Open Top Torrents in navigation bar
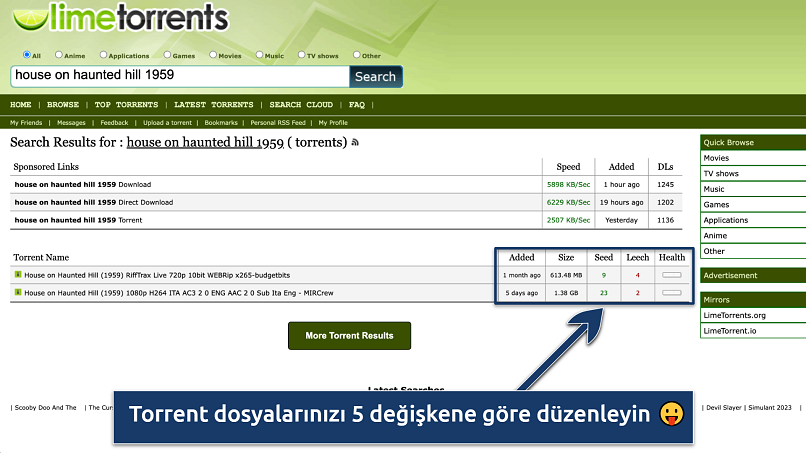Image resolution: width=806 pixels, height=453 pixels. [126, 105]
